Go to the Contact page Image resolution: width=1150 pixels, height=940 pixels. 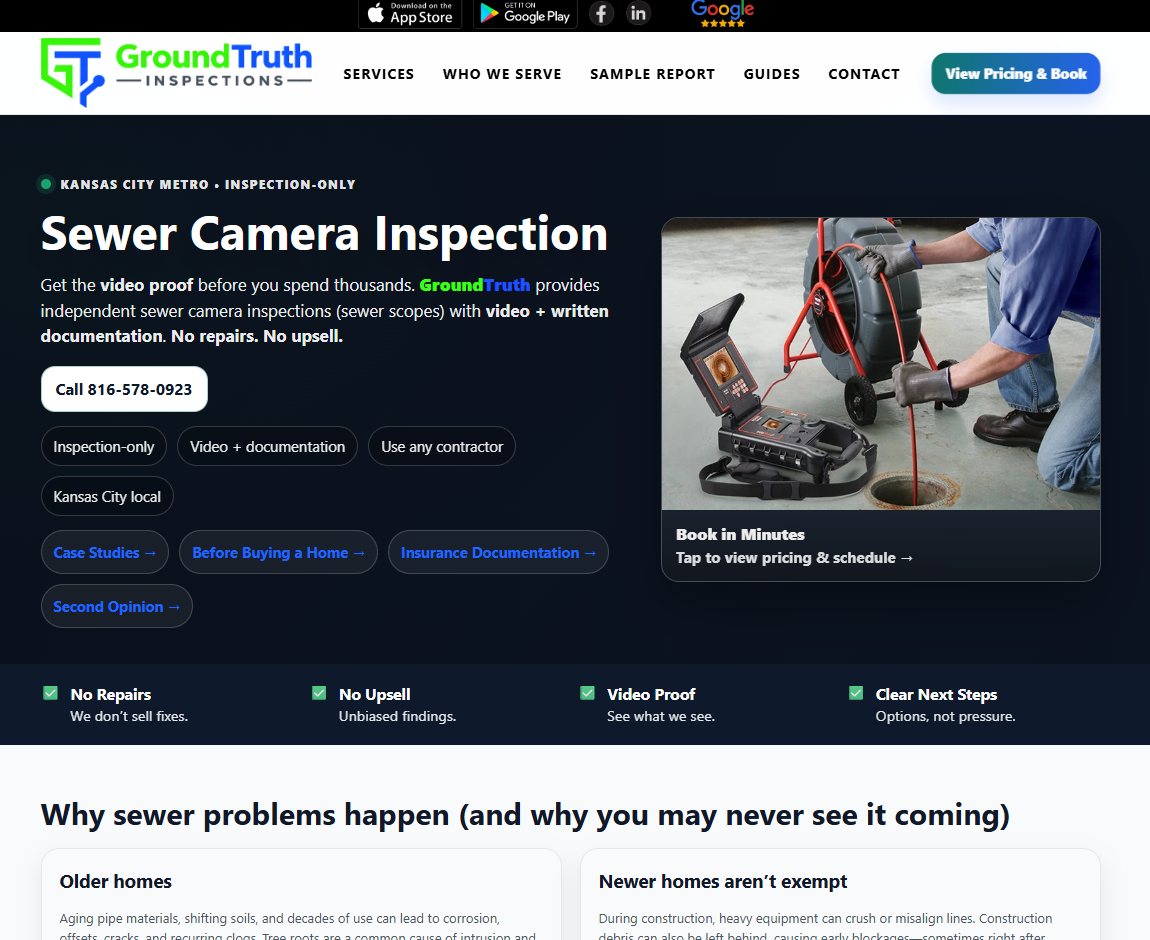(x=864, y=74)
